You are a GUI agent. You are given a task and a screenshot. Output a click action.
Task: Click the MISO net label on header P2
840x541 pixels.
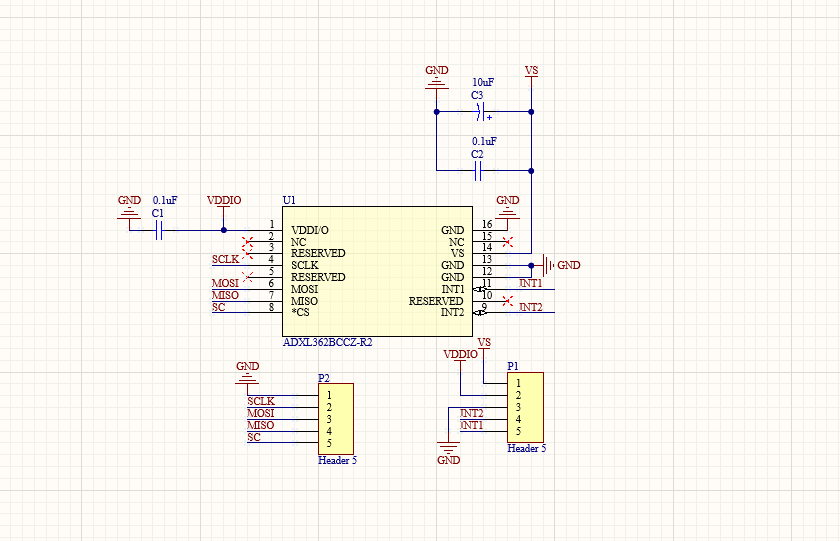pos(260,425)
